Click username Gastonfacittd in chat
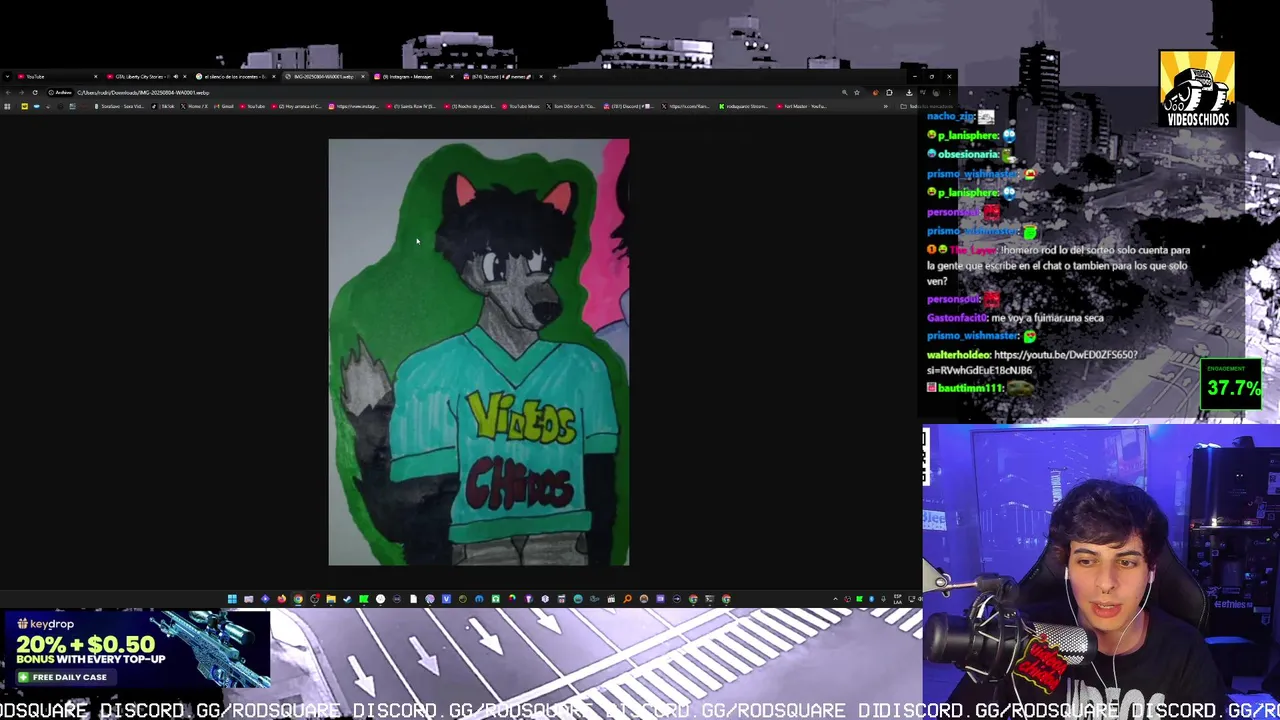The image size is (1280, 720). pyautogui.click(x=957, y=318)
